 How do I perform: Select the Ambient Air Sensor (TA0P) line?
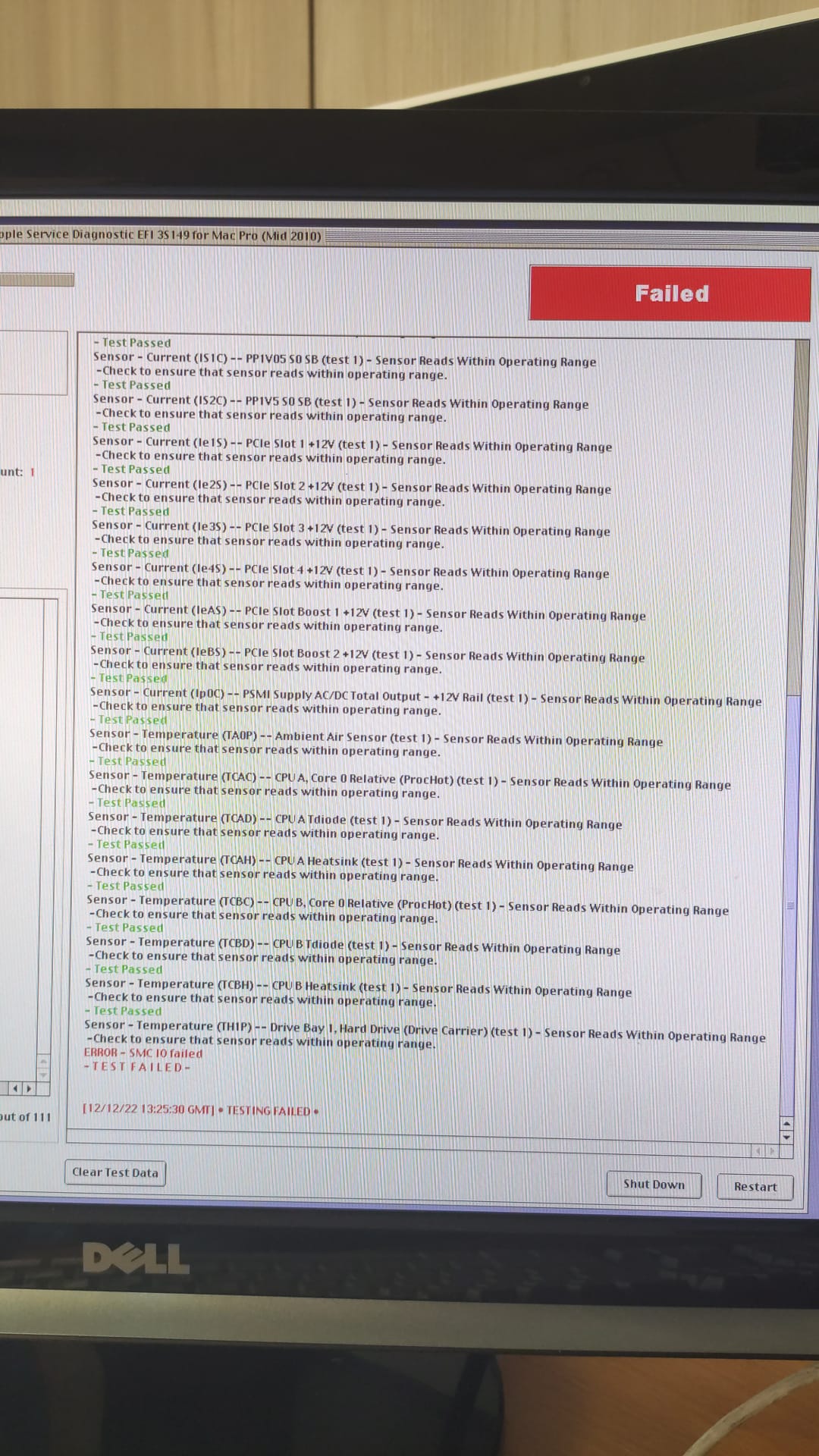(376, 737)
